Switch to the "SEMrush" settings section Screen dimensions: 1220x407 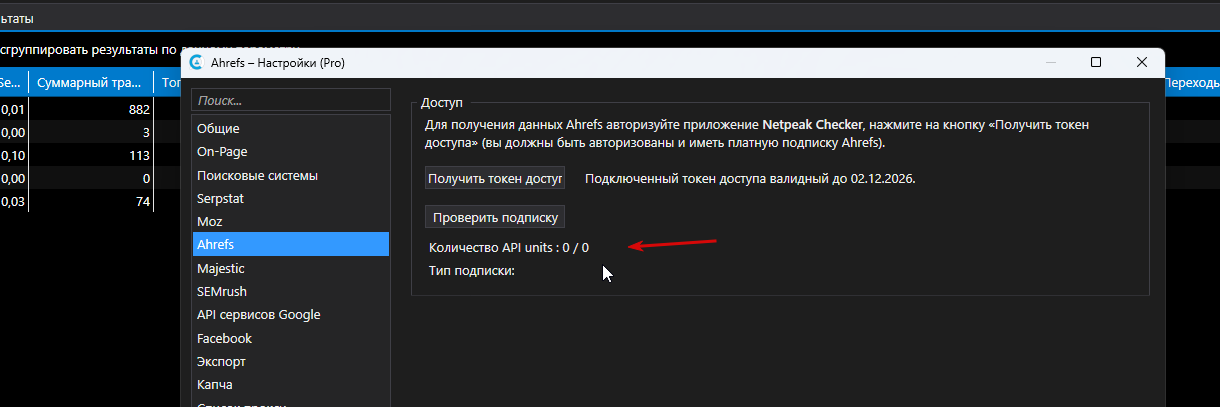click(x=291, y=291)
